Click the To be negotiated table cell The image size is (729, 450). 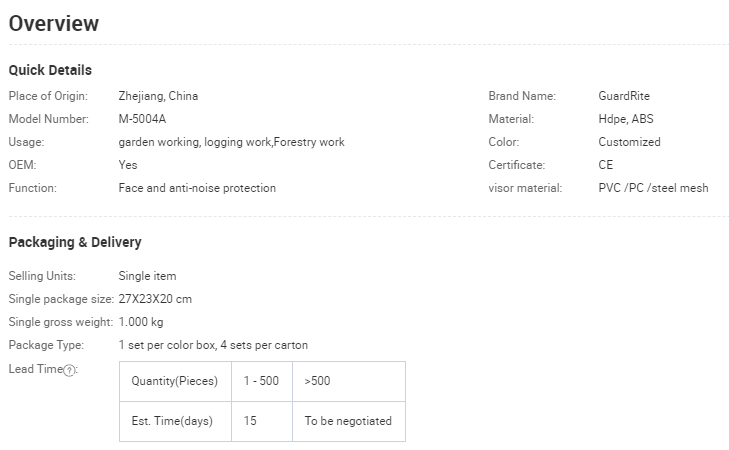pyautogui.click(x=348, y=421)
